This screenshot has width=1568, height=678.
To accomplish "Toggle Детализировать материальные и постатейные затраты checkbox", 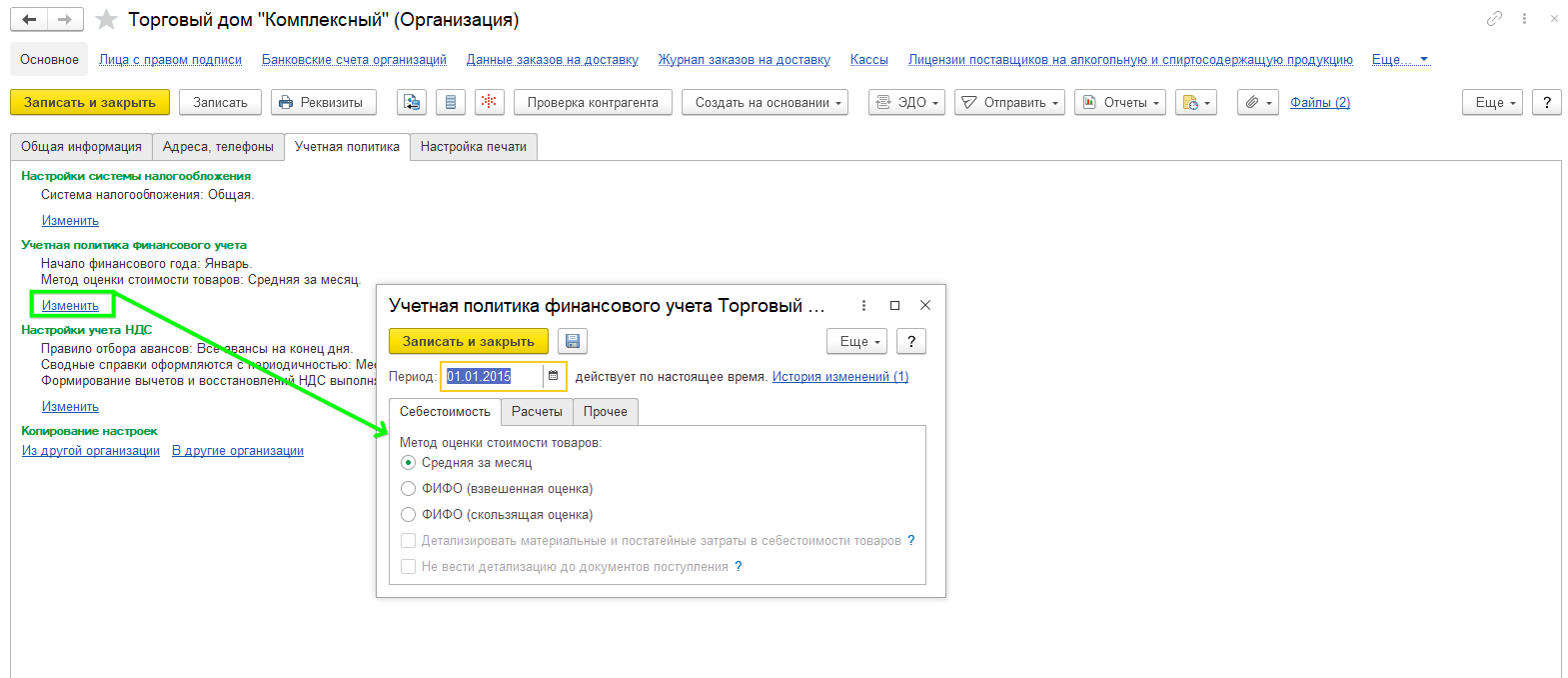I will coord(408,540).
